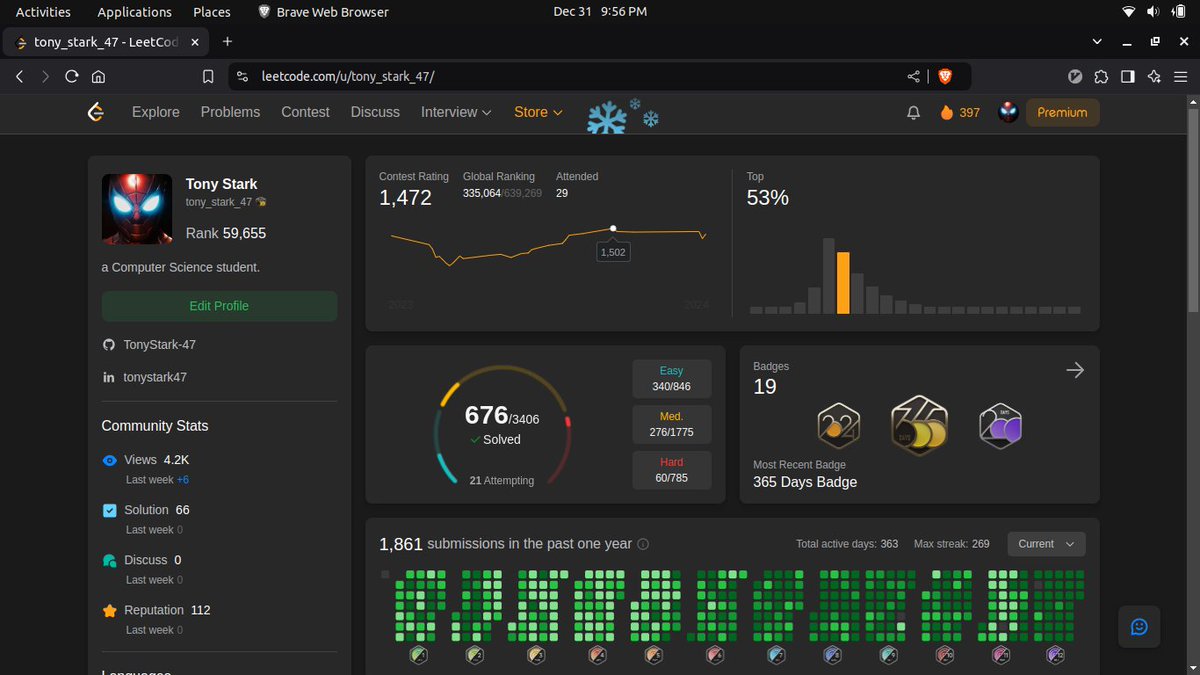This screenshot has height=675, width=1200.
Task: Open the notifications bell icon
Action: pyautogui.click(x=913, y=113)
